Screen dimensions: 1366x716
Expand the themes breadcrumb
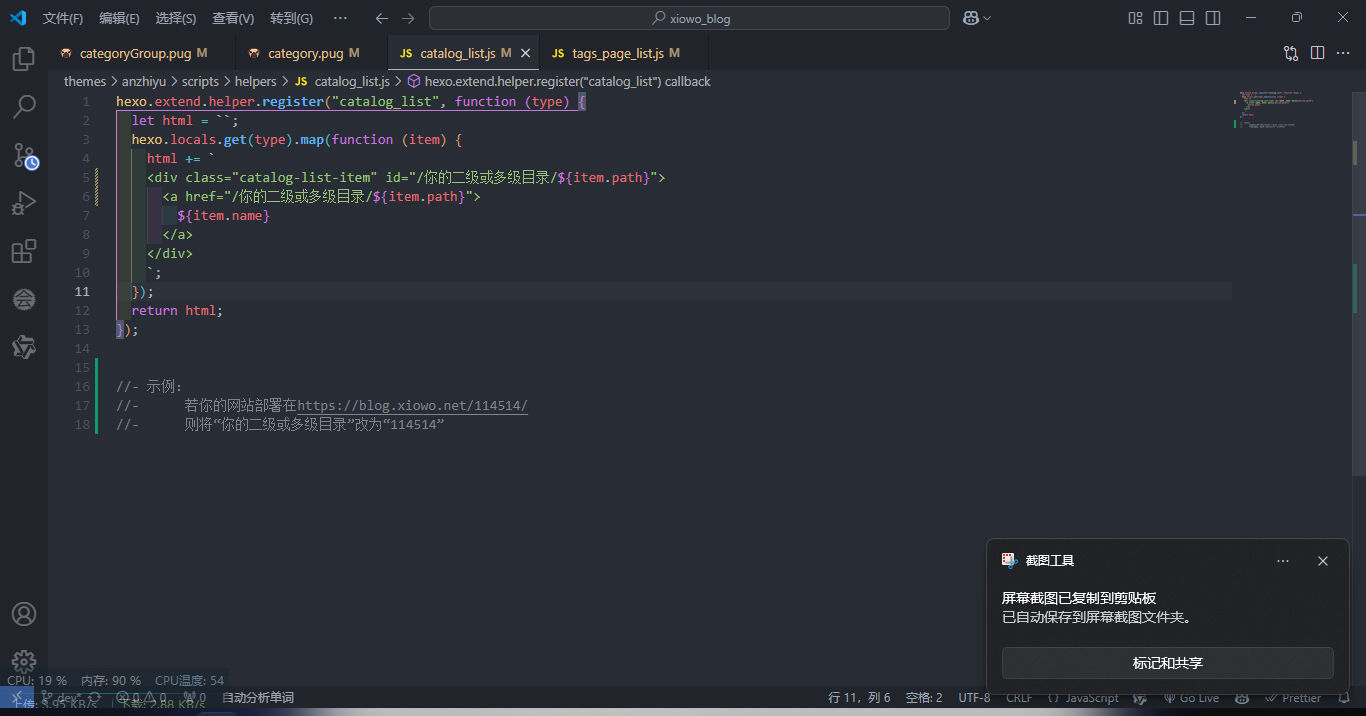point(85,81)
